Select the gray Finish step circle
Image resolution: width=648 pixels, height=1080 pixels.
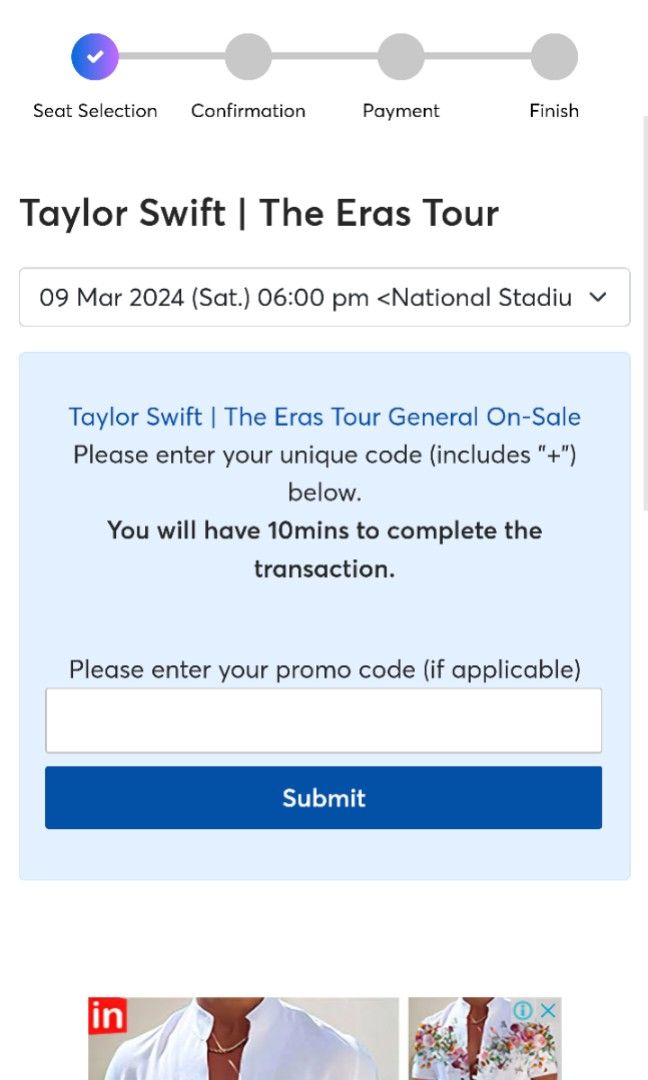pos(554,56)
